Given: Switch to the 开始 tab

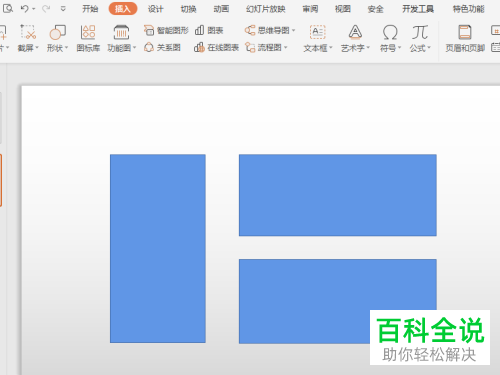Looking at the screenshot, I should [90, 9].
